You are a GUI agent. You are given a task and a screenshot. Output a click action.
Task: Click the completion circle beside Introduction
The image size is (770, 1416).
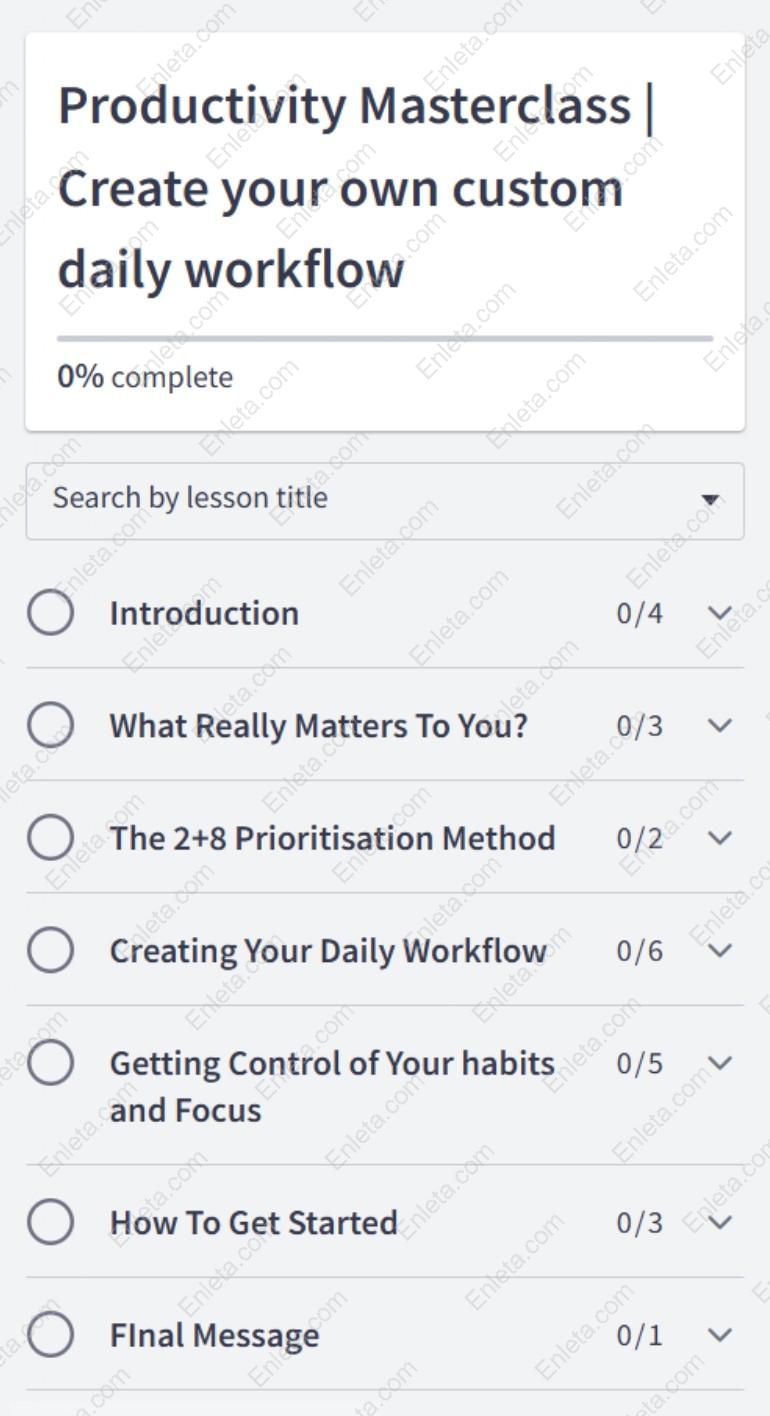[51, 612]
